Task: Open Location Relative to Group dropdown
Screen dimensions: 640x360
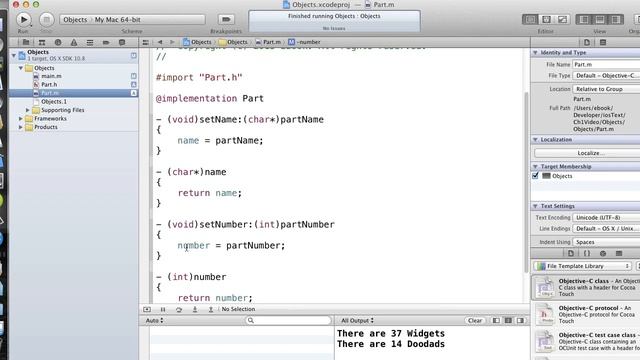Action: (607, 89)
